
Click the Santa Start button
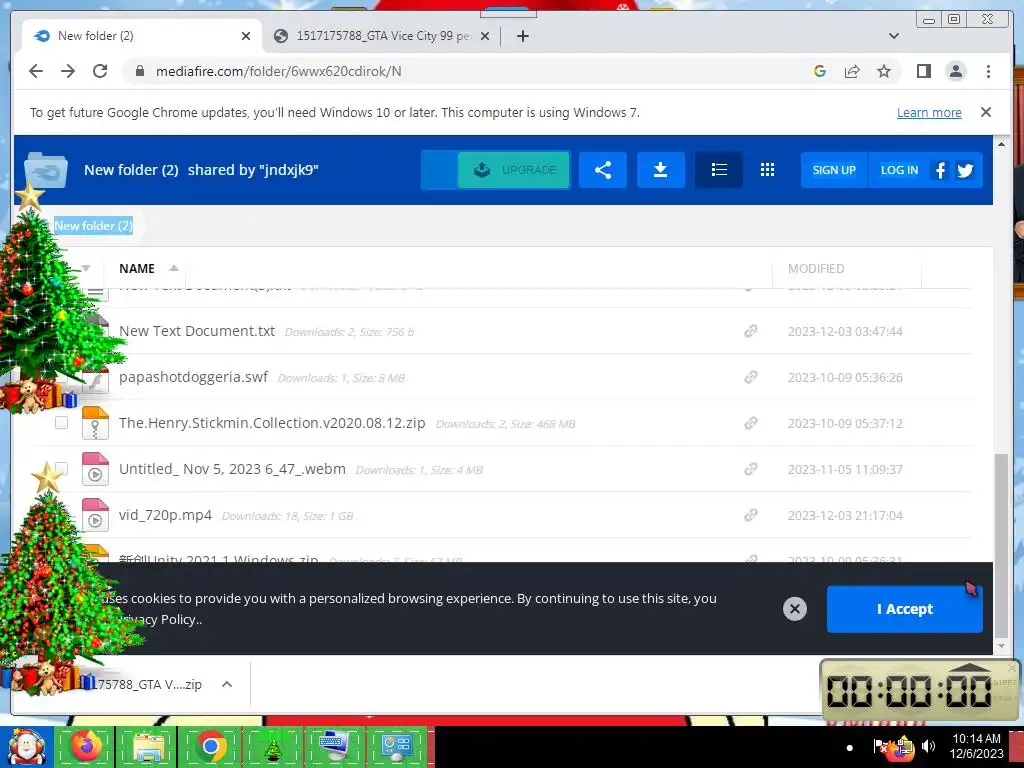(26, 746)
